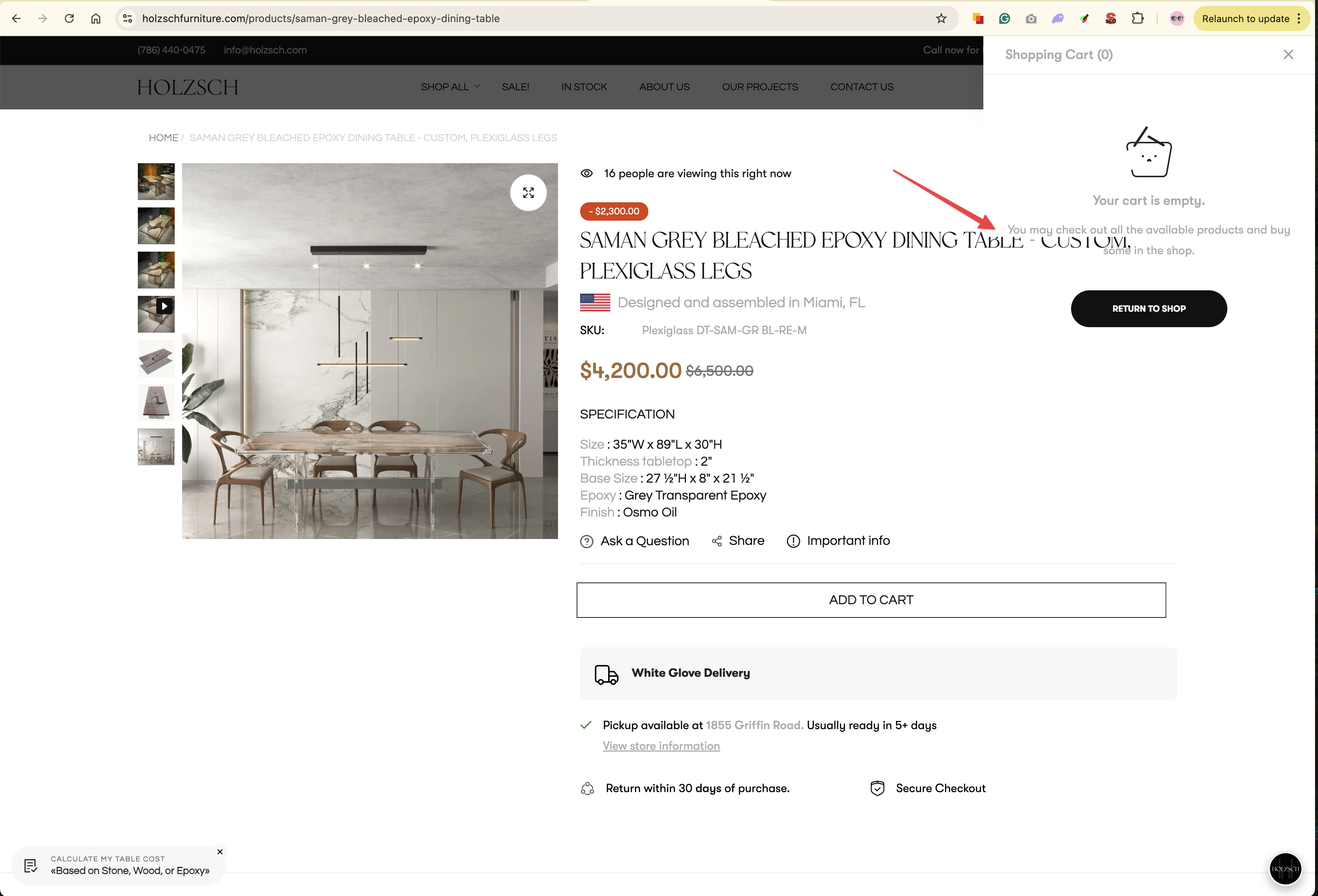Open the OUR PROJECTS menu item
1318x896 pixels.
tap(759, 87)
